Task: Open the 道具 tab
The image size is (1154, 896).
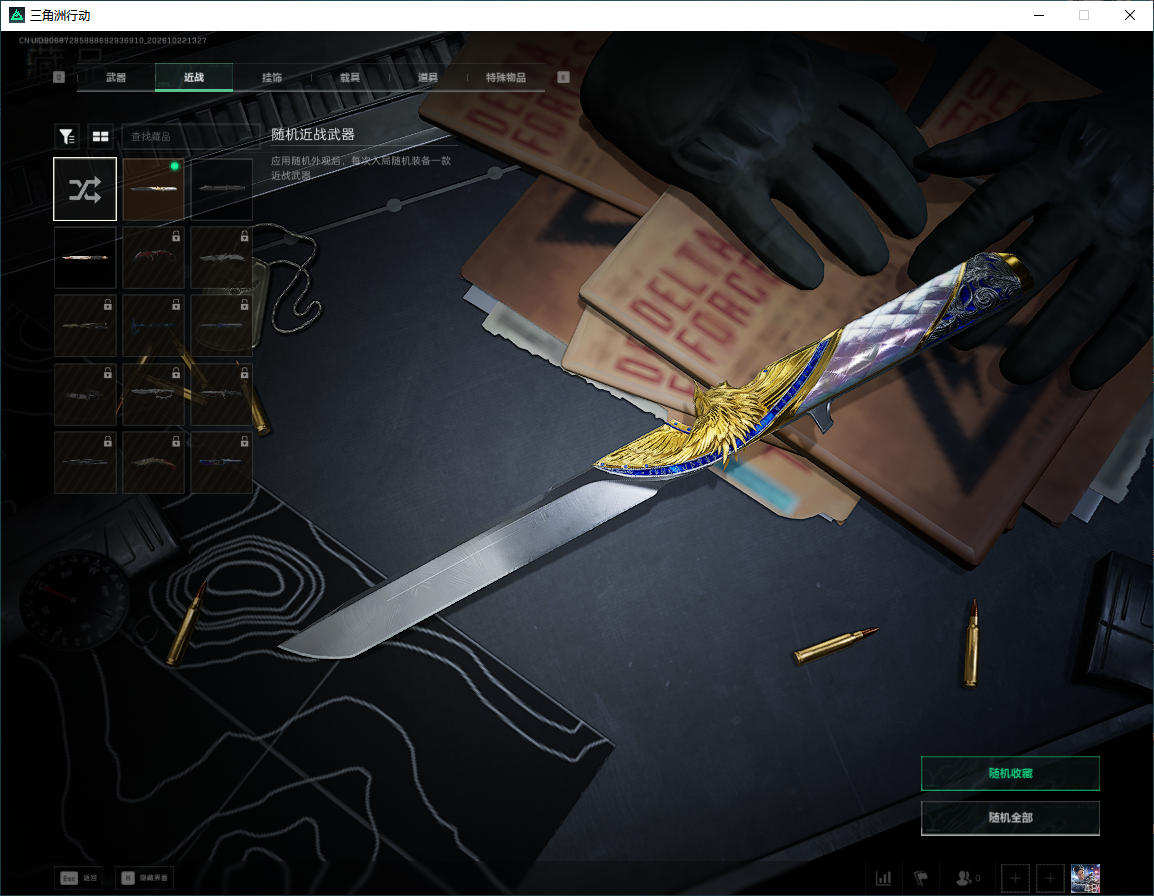Action: pos(428,77)
